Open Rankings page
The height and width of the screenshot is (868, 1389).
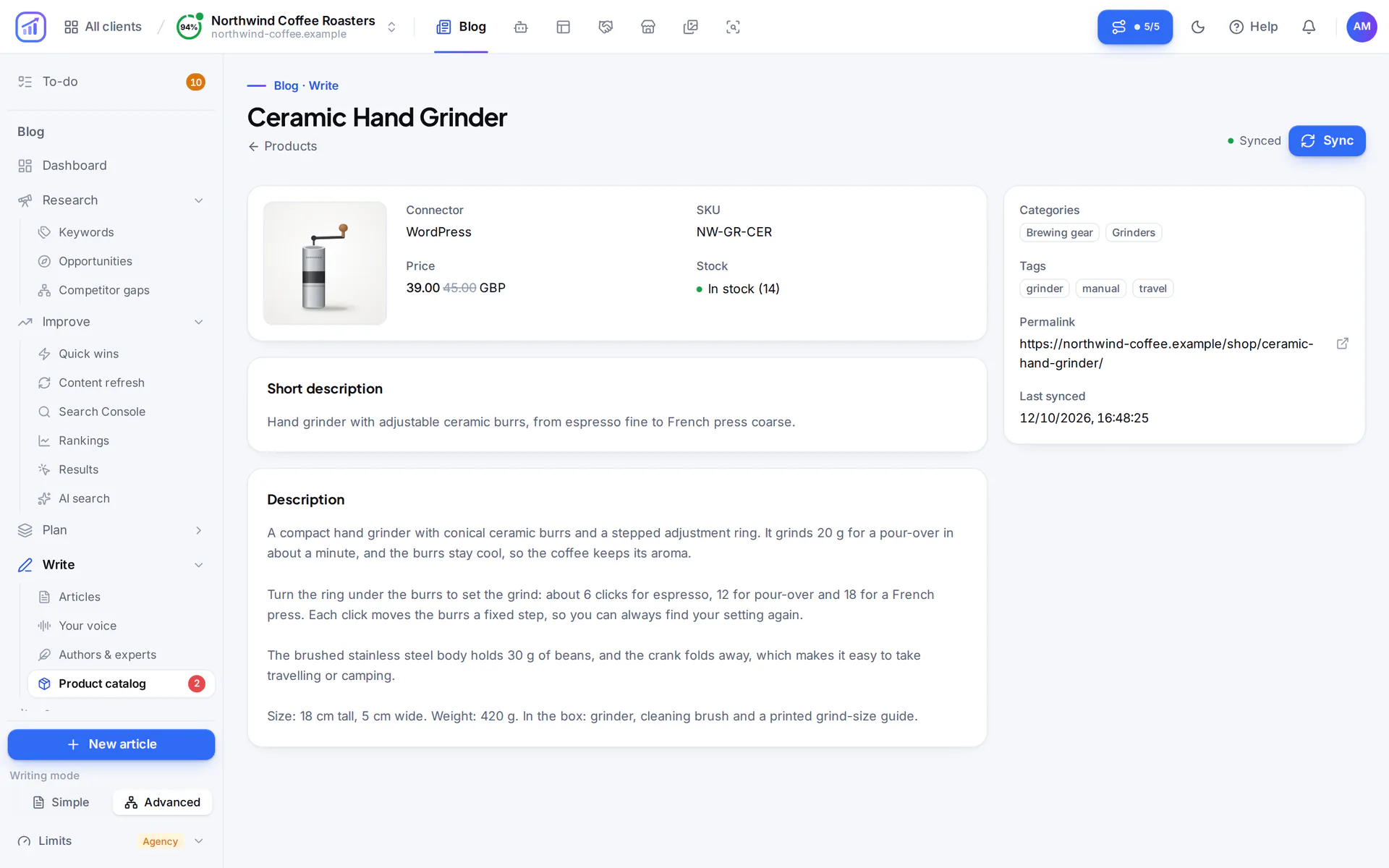pyautogui.click(x=122, y=441)
